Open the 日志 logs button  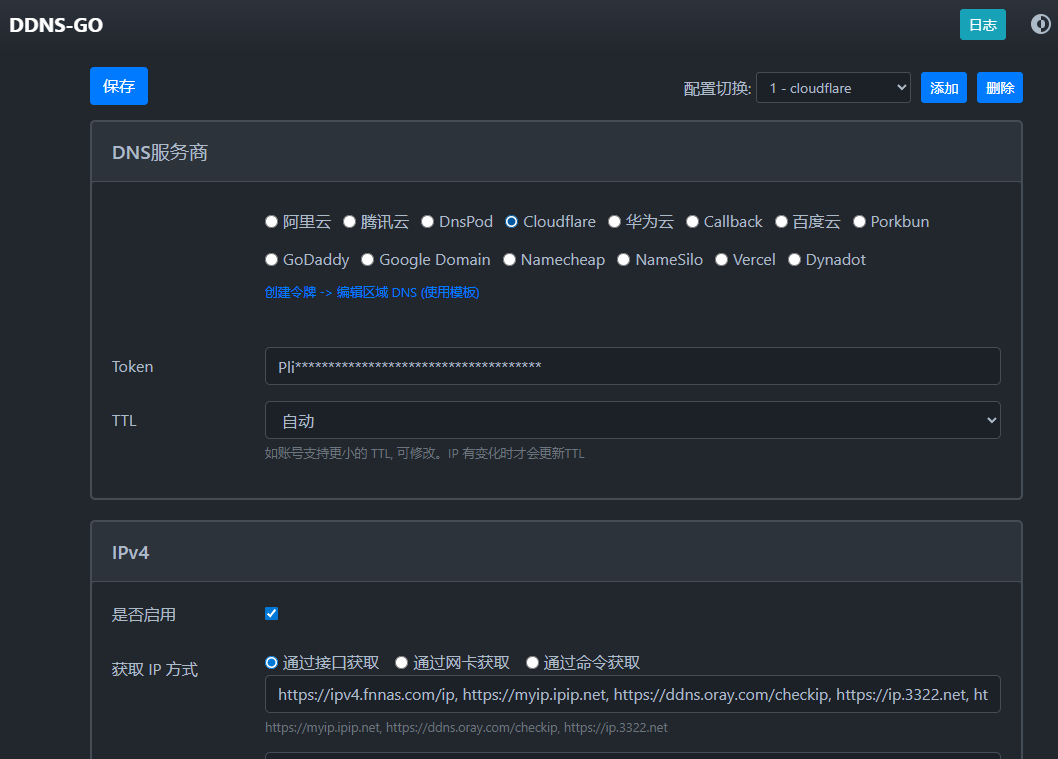click(x=982, y=25)
